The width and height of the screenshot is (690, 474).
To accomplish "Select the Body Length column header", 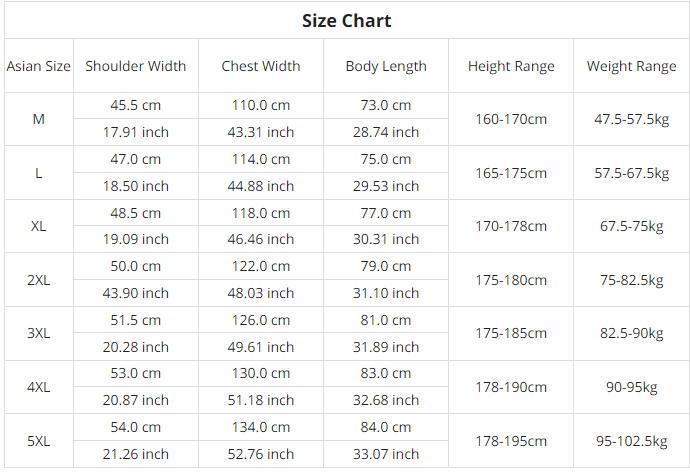I will pyautogui.click(x=386, y=66).
